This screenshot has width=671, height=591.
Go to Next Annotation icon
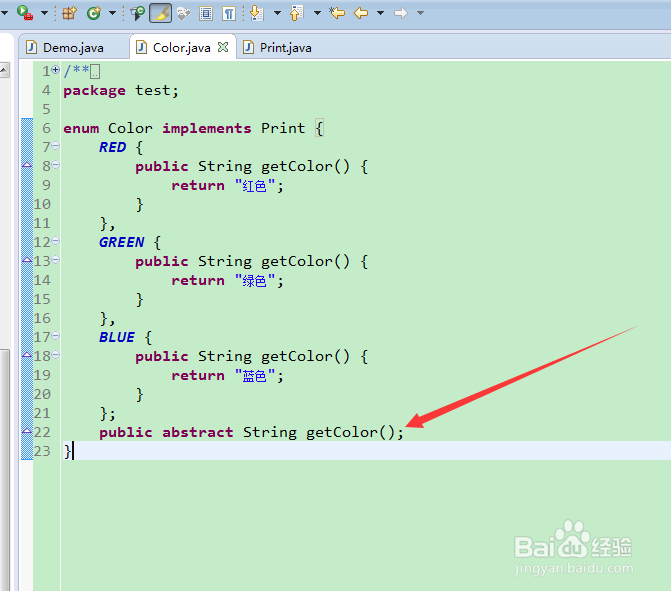(256, 13)
